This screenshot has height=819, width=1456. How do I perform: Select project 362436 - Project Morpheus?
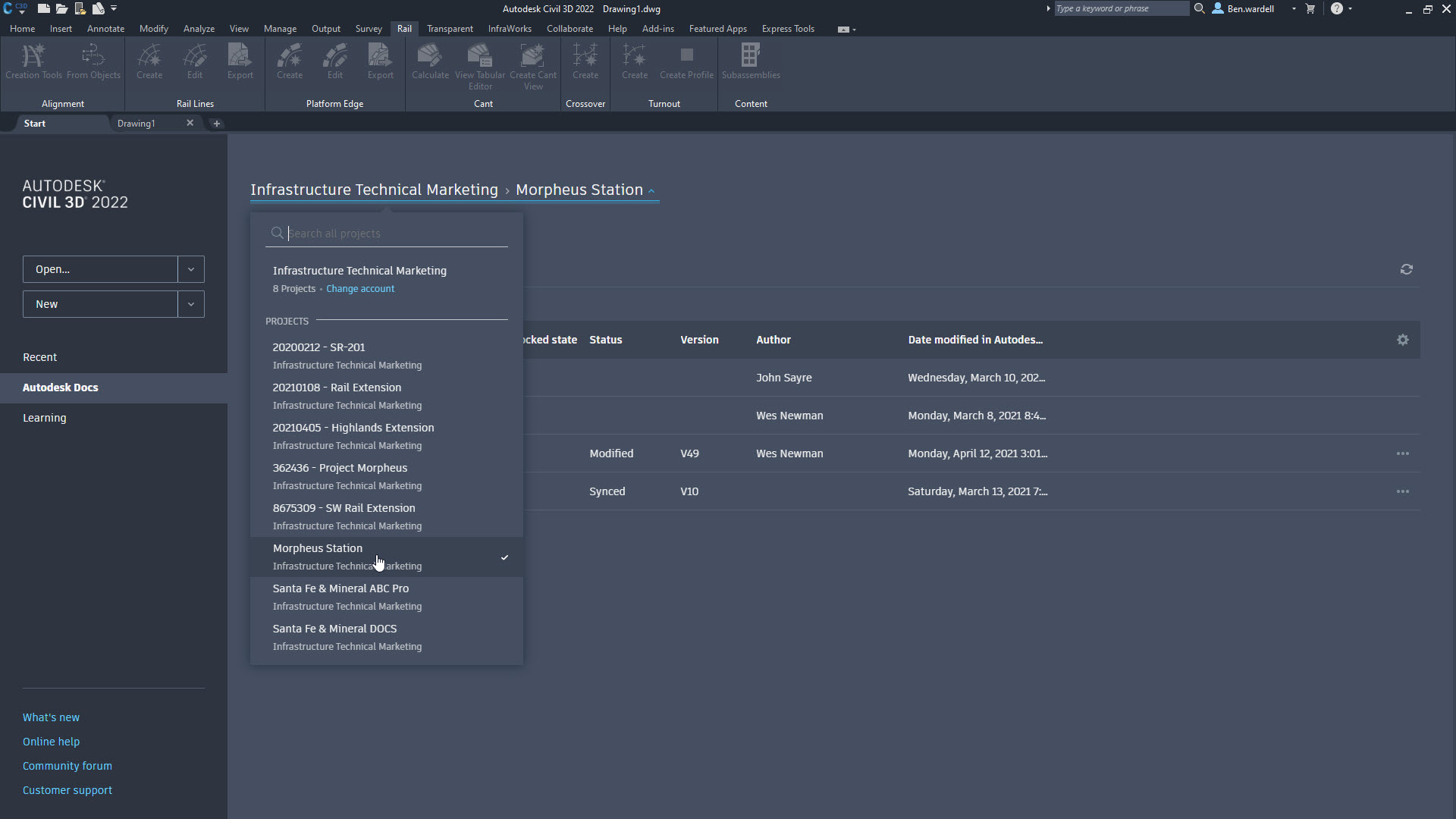[x=387, y=476]
